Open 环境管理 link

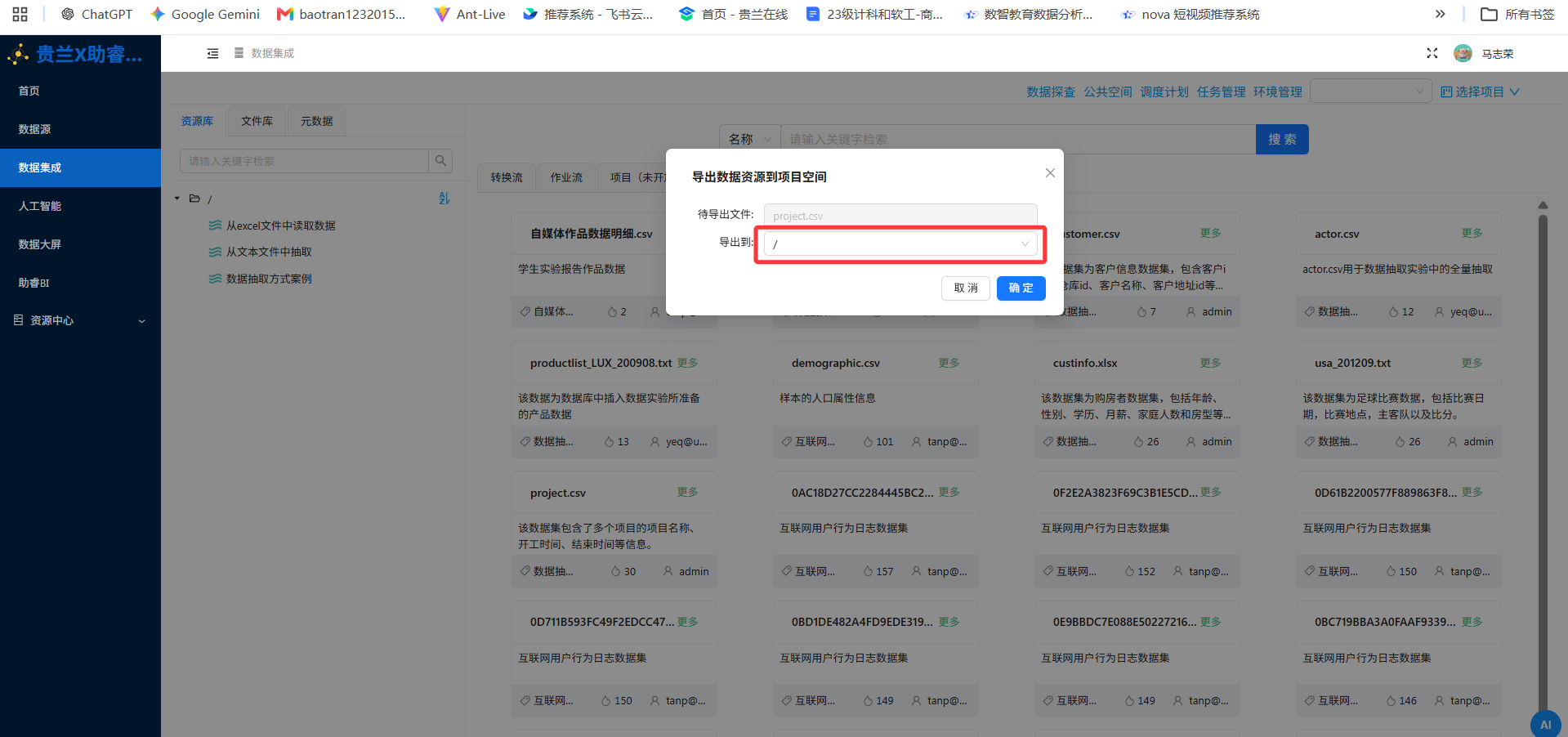[1278, 92]
